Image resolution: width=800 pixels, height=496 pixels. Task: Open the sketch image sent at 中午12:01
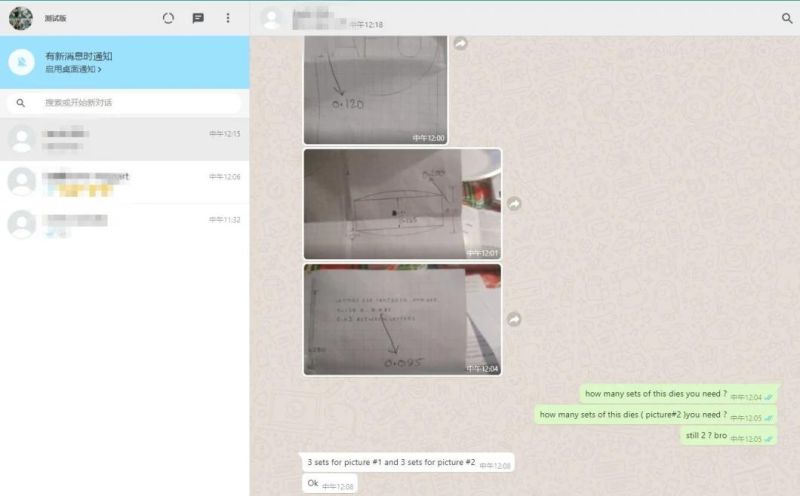(403, 204)
